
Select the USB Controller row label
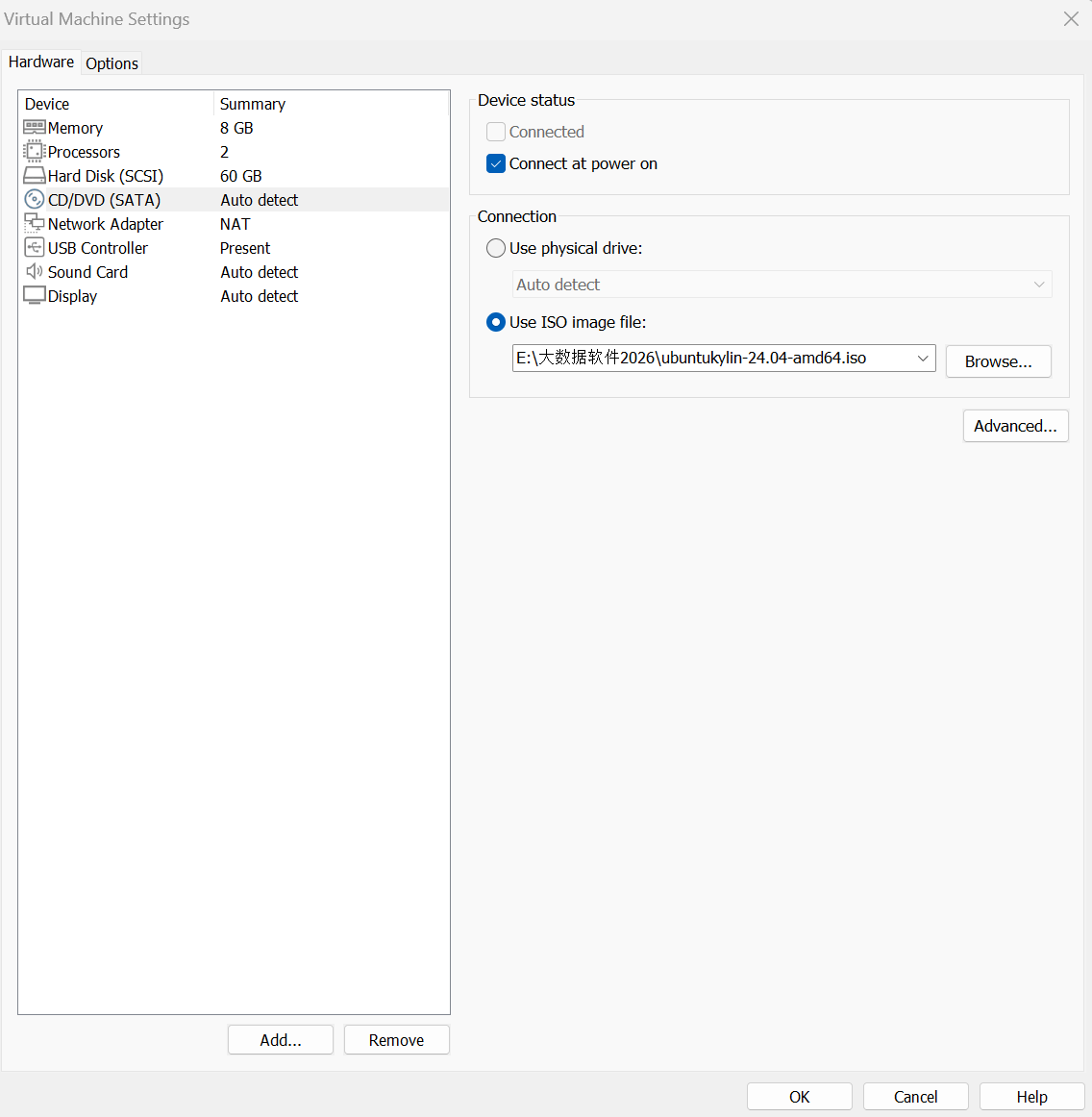(x=98, y=248)
